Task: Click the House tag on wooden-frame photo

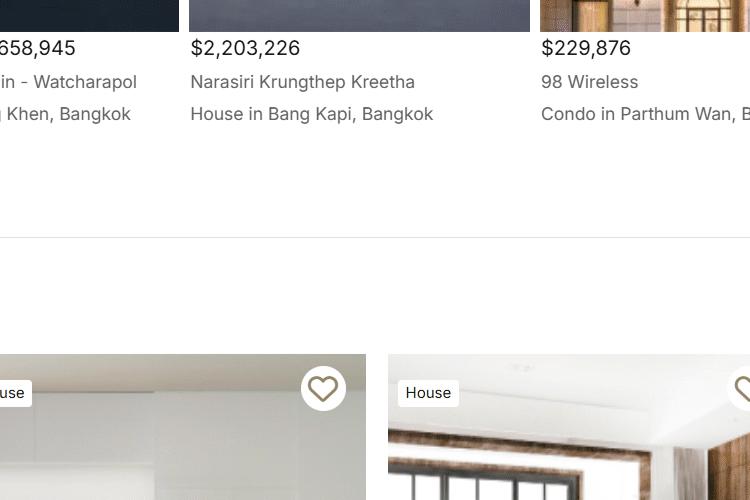Action: tap(428, 393)
